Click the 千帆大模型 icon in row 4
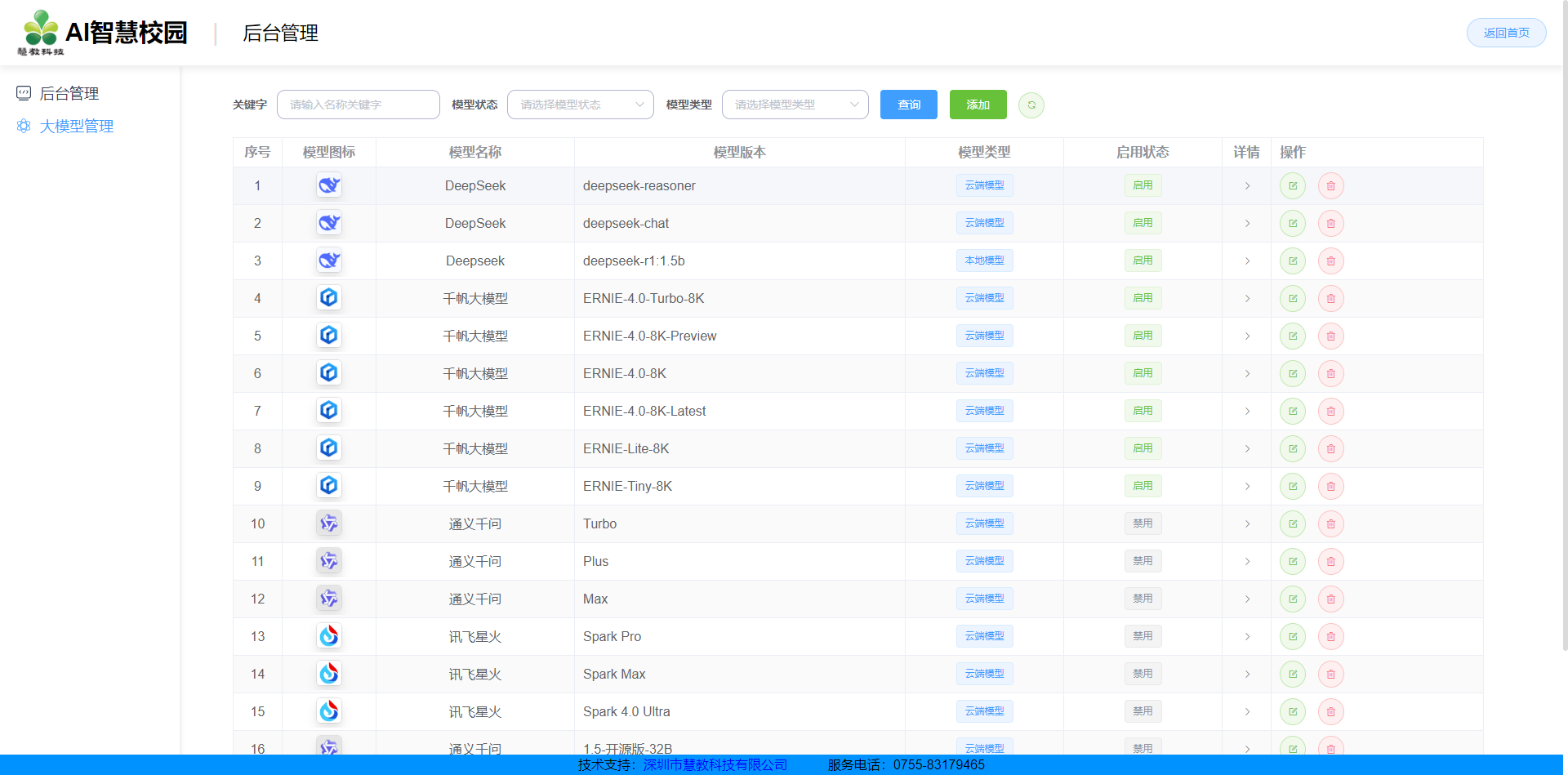The width and height of the screenshot is (1568, 775). 329,298
